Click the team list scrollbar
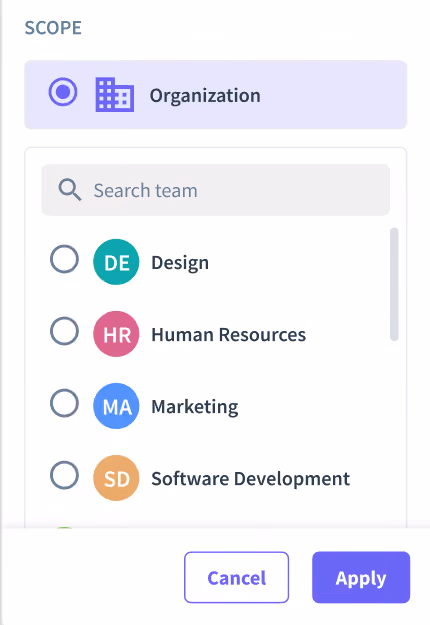 tap(394, 284)
